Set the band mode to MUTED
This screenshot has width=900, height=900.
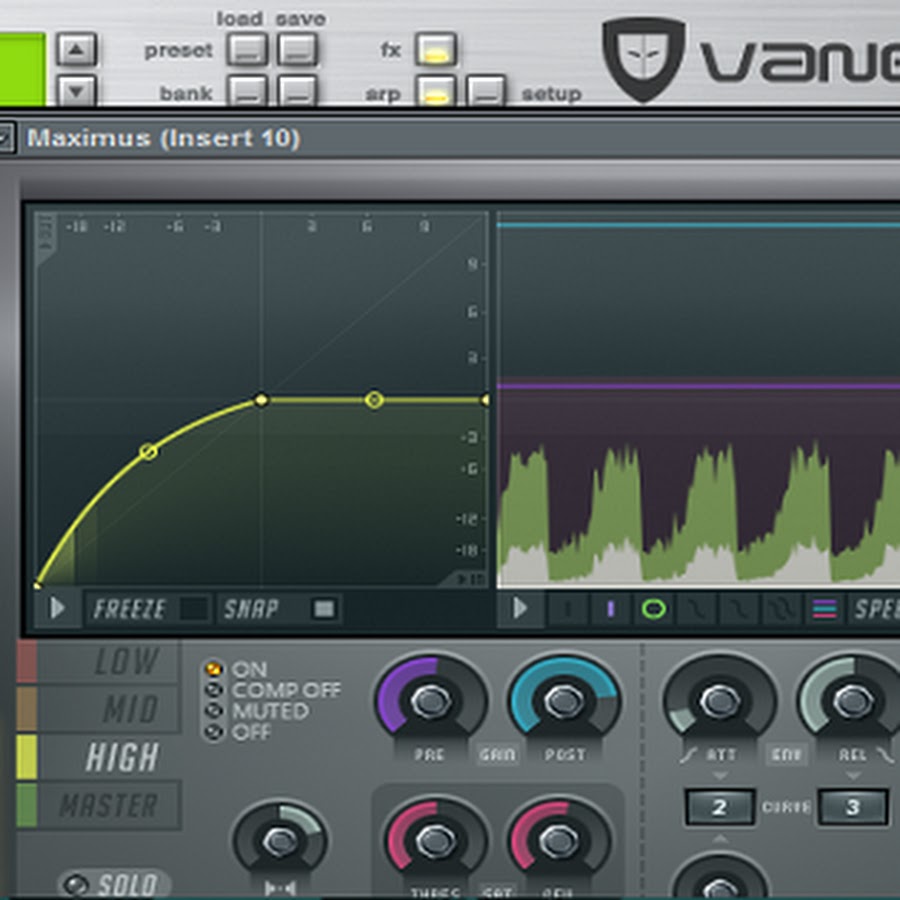(213, 711)
